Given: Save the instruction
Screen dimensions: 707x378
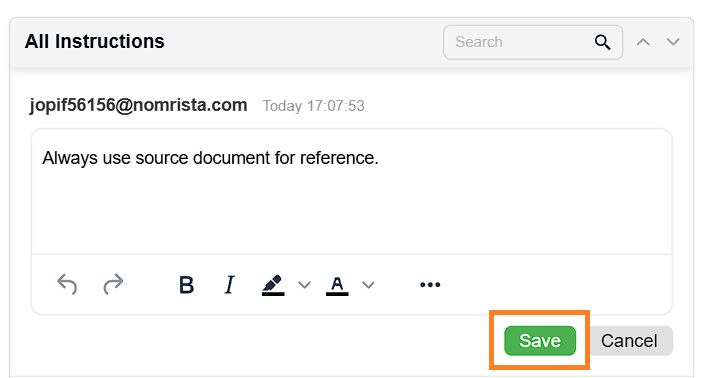Looking at the screenshot, I should point(540,341).
